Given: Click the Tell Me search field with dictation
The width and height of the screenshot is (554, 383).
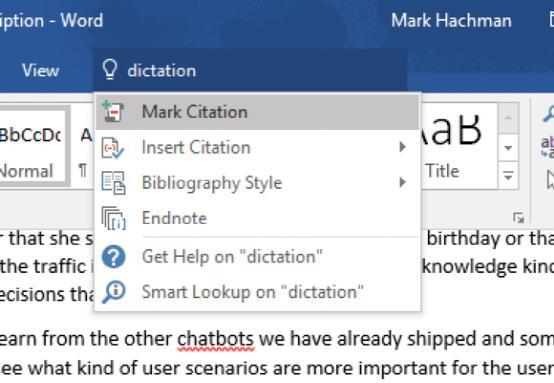Looking at the screenshot, I should (x=250, y=70).
